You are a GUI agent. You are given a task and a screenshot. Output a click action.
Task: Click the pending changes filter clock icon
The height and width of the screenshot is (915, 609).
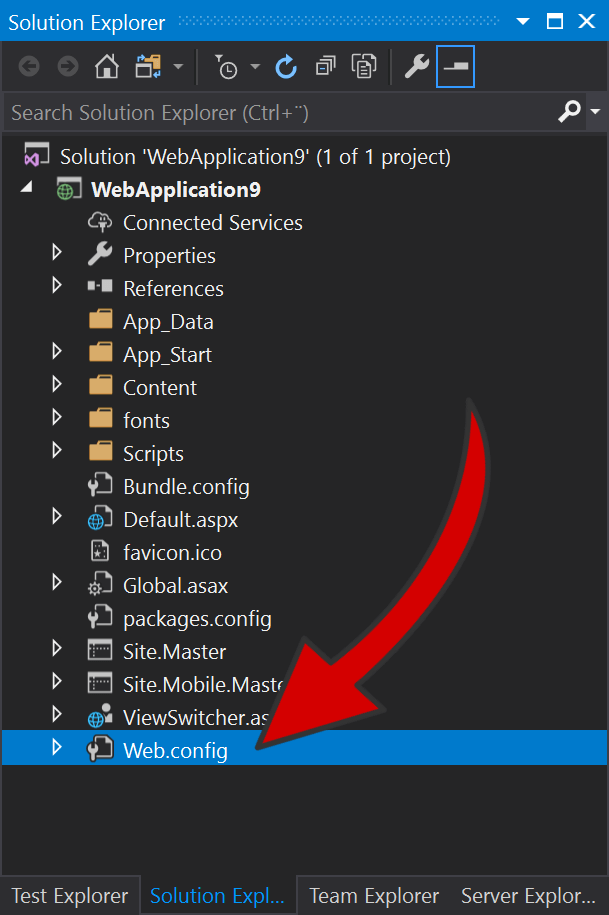tap(227, 66)
